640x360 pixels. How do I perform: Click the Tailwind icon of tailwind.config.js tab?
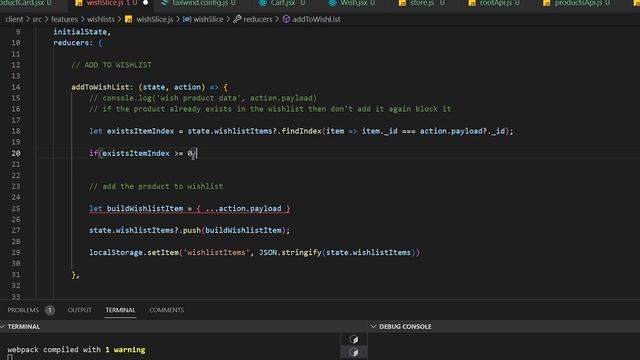click(164, 3)
